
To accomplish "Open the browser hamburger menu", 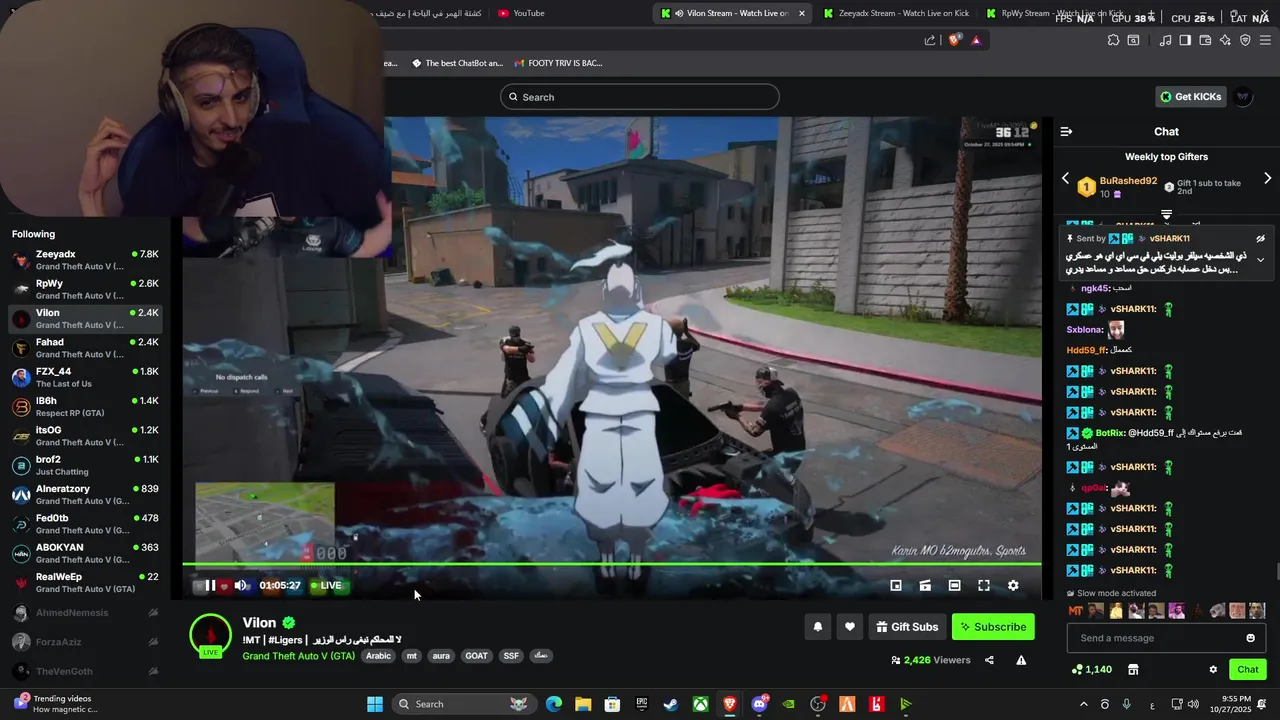I will pyautogui.click(x=1265, y=40).
